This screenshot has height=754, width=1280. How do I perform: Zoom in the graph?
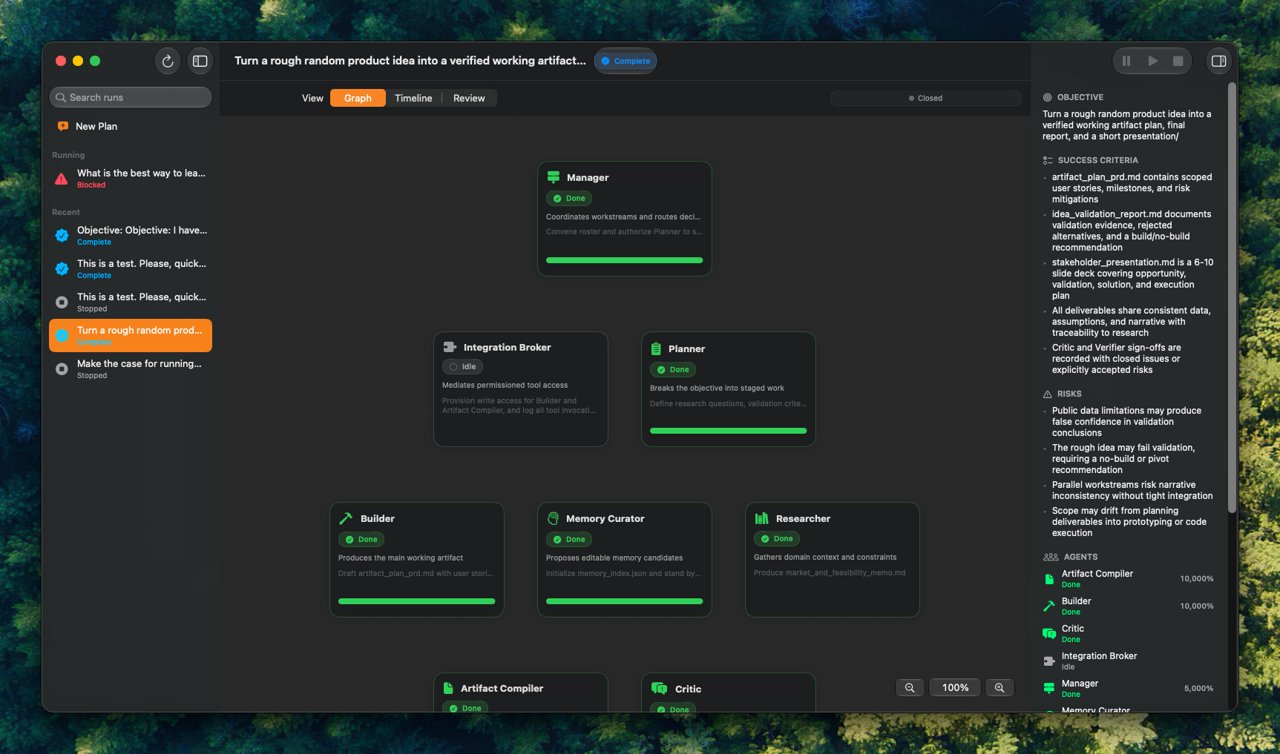pyautogui.click(x=999, y=688)
